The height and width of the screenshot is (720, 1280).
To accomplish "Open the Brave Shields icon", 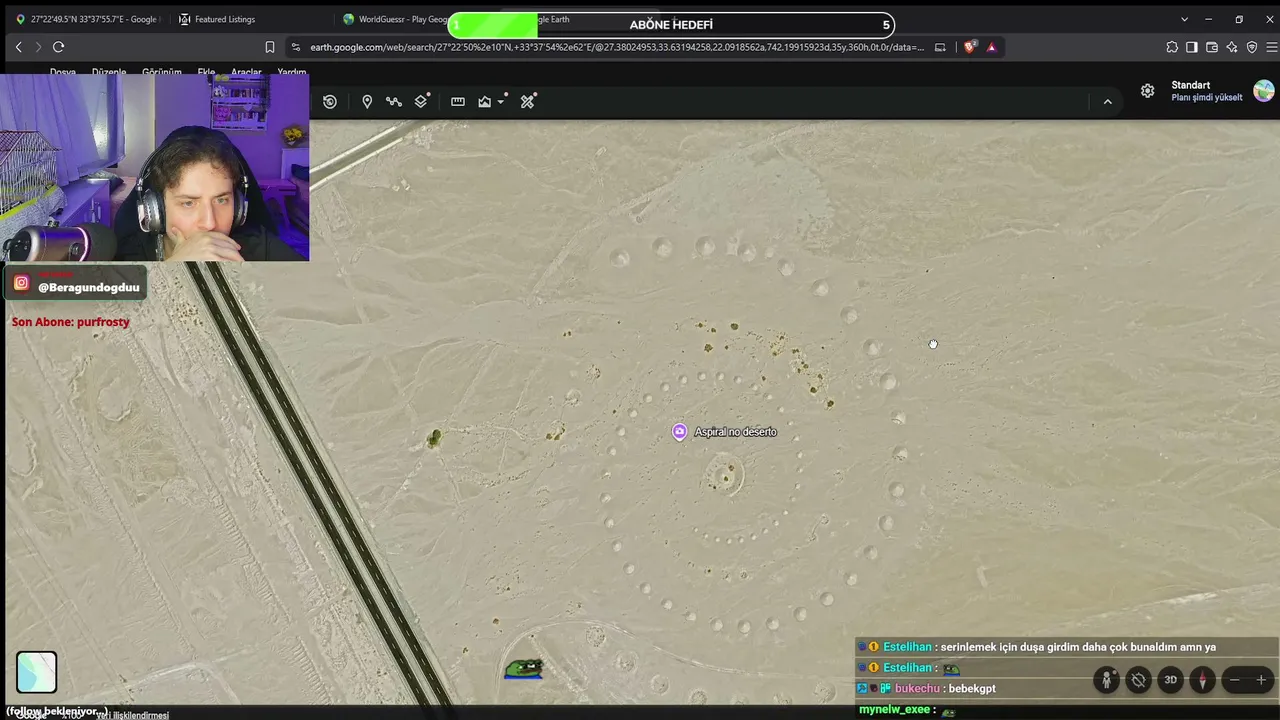I will coord(969,47).
